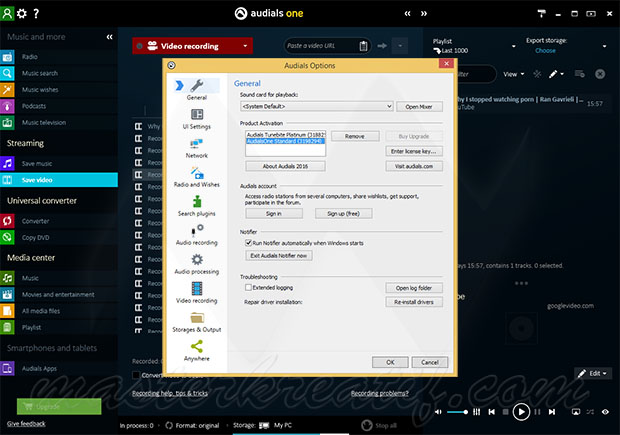This screenshot has width=620, height=435.
Task: Open Playlist in sidebar
Action: [x=32, y=327]
